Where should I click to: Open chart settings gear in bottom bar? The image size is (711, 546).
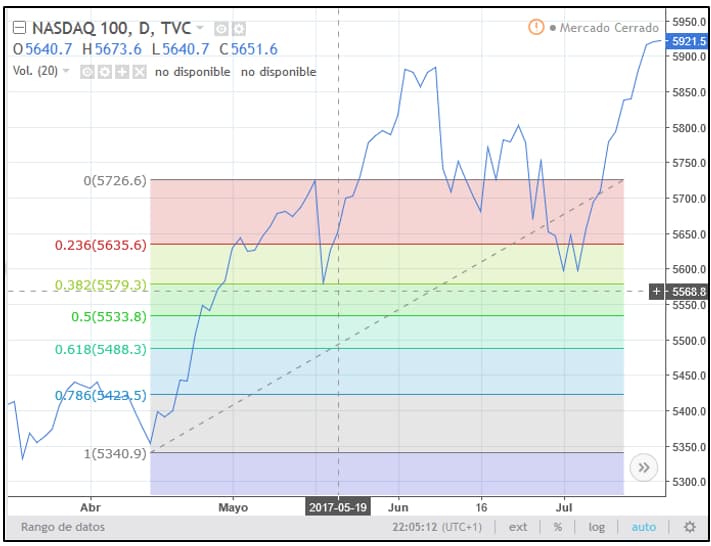(690, 527)
